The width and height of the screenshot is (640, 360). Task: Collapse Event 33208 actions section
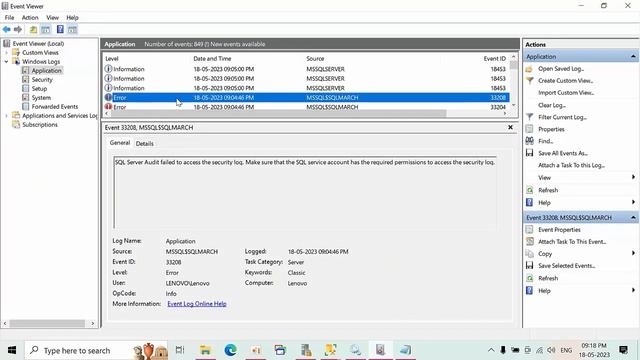633,218
